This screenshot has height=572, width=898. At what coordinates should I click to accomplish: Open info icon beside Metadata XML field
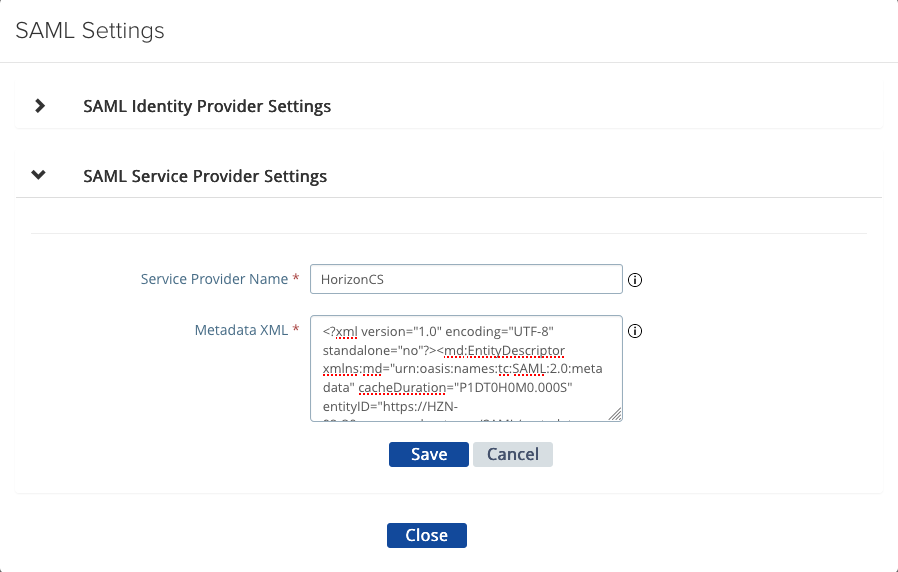tap(634, 331)
